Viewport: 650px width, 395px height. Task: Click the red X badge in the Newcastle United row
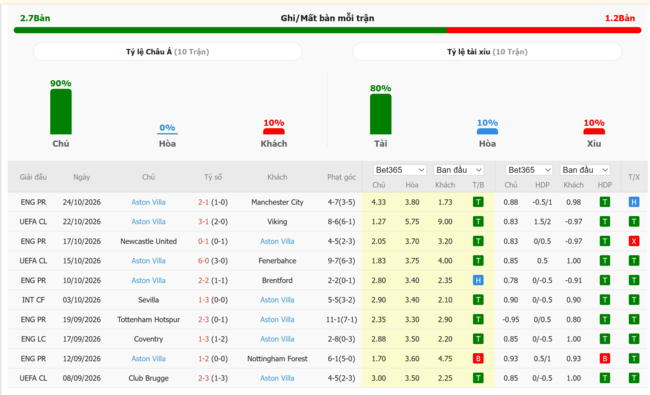633,241
